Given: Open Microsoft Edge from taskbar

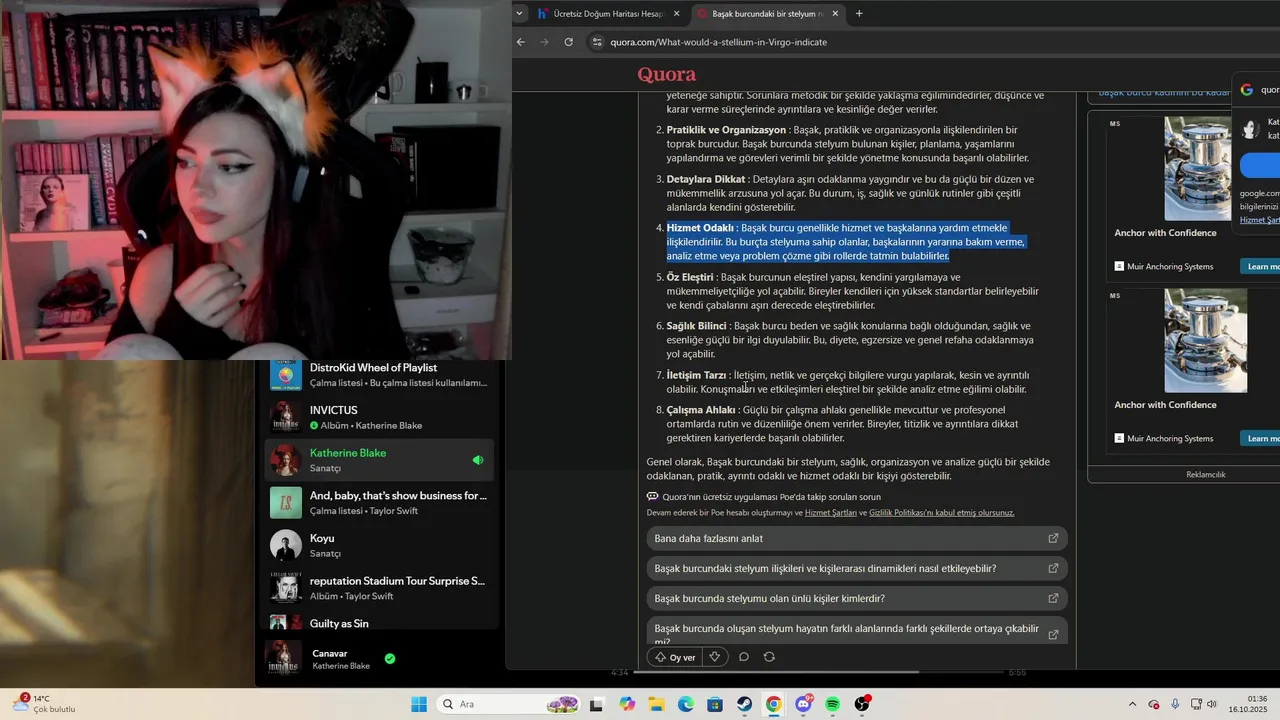Looking at the screenshot, I should [686, 704].
